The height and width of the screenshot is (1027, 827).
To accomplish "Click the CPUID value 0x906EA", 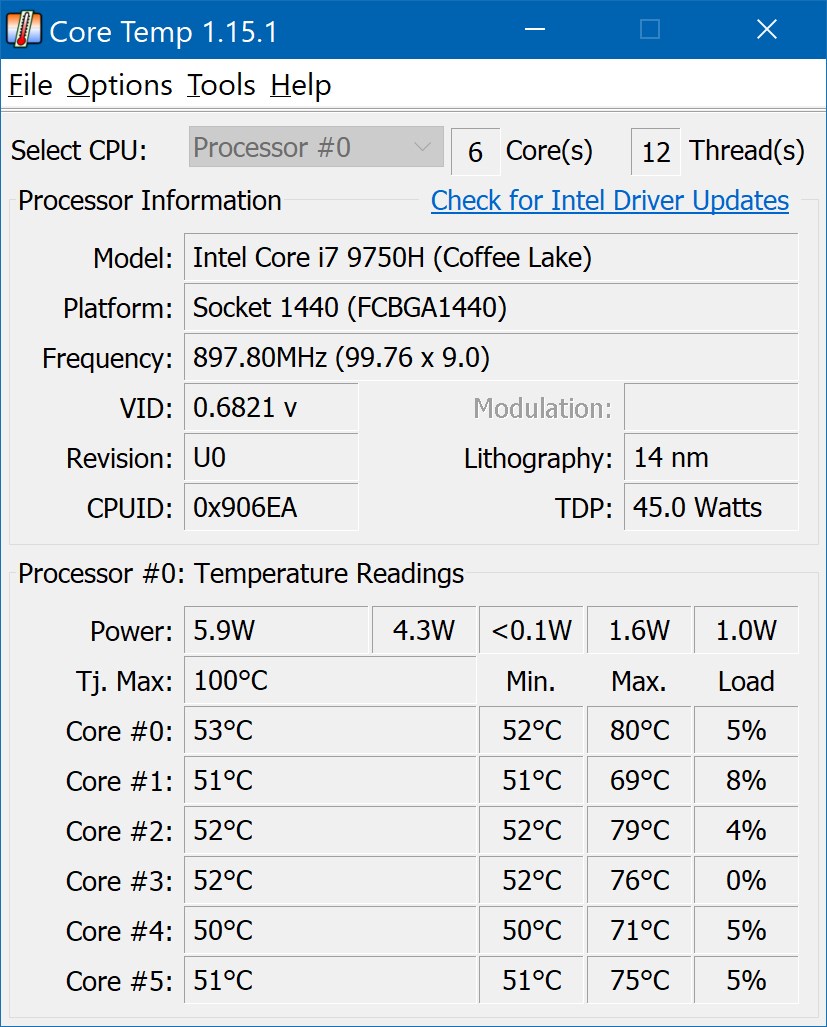I will pyautogui.click(x=271, y=508).
